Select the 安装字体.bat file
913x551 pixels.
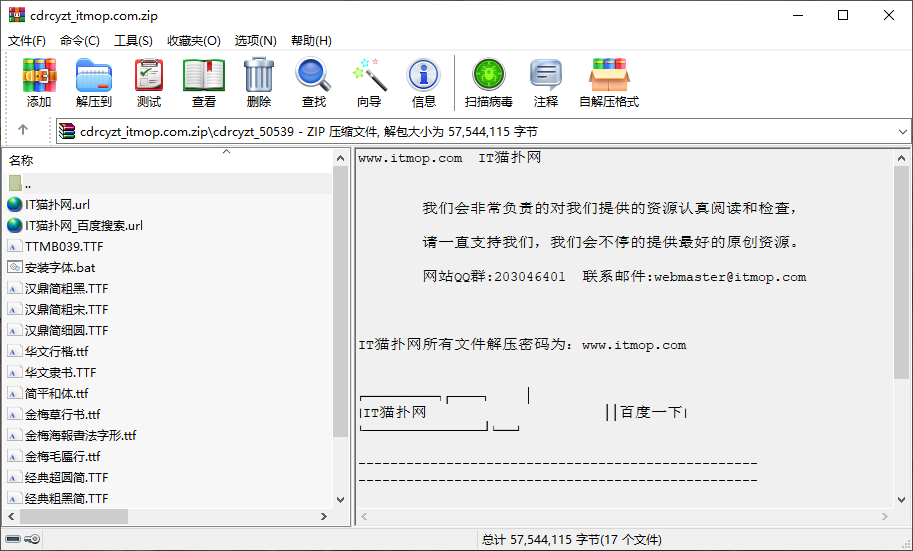60,267
